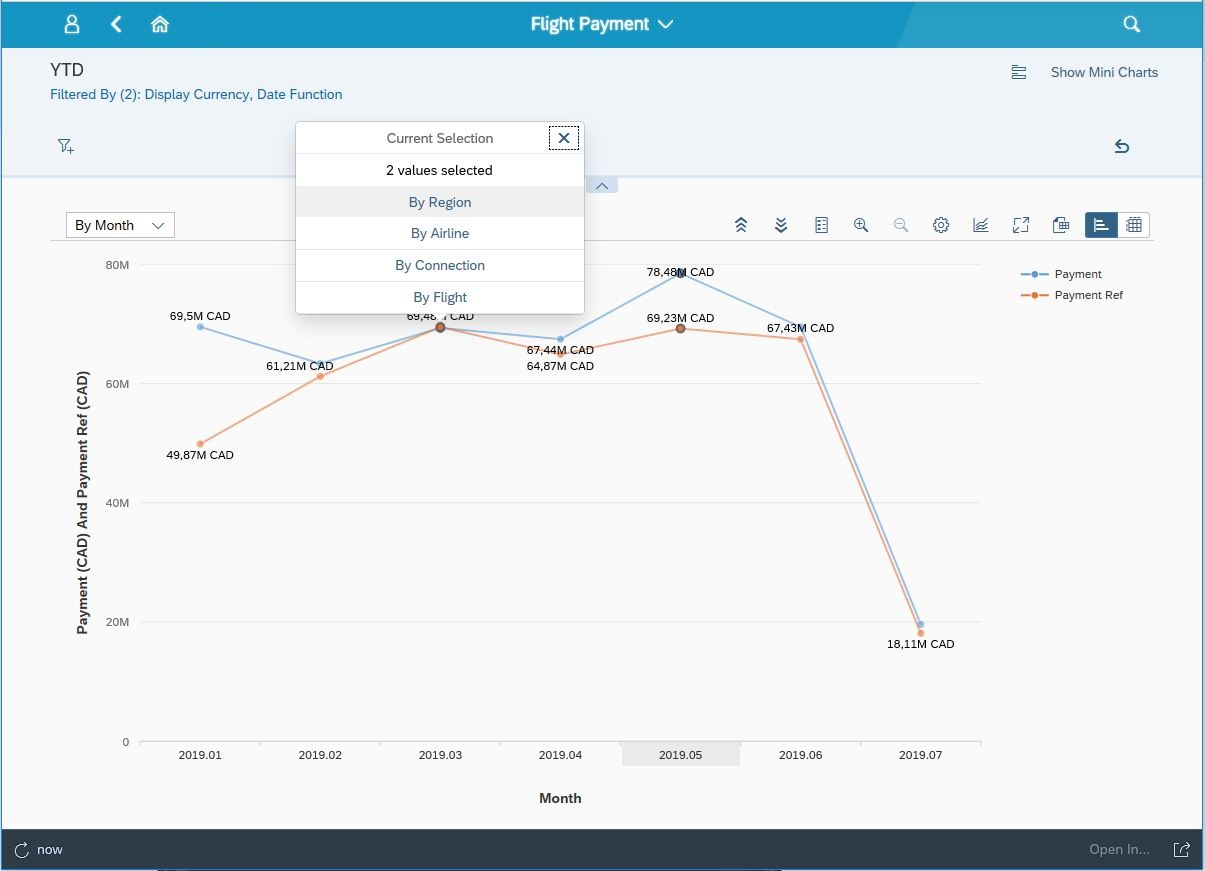Zoom in on the chart
Image resolution: width=1205 pixels, height=871 pixels.
[x=861, y=224]
